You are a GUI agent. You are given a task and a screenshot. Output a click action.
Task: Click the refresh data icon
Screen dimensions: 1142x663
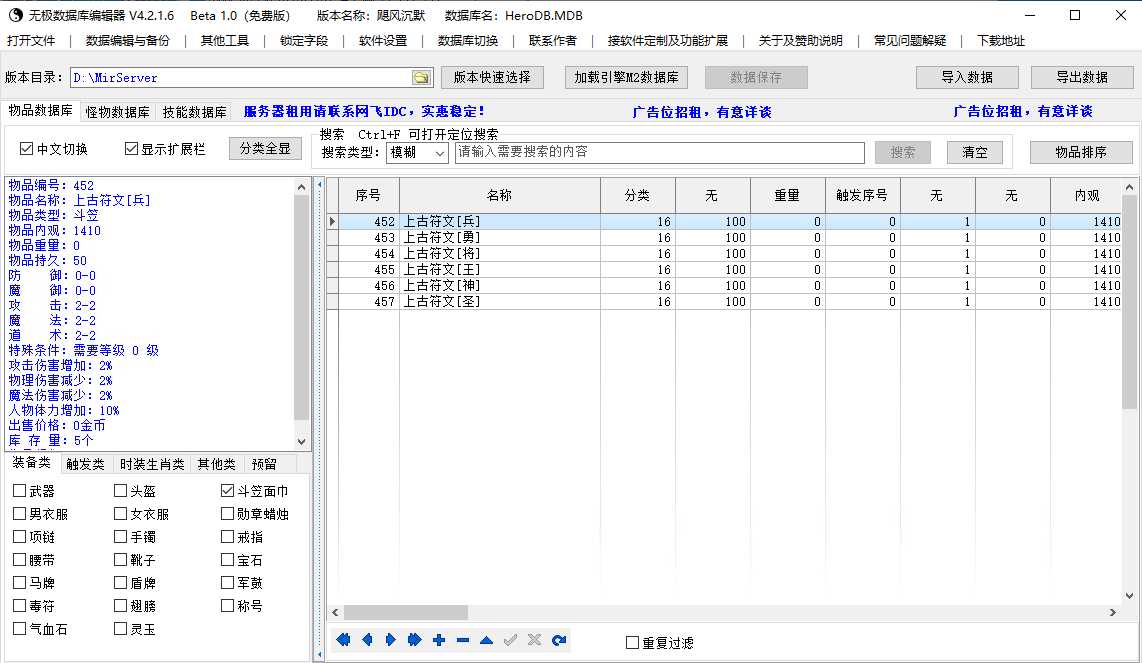coord(559,640)
